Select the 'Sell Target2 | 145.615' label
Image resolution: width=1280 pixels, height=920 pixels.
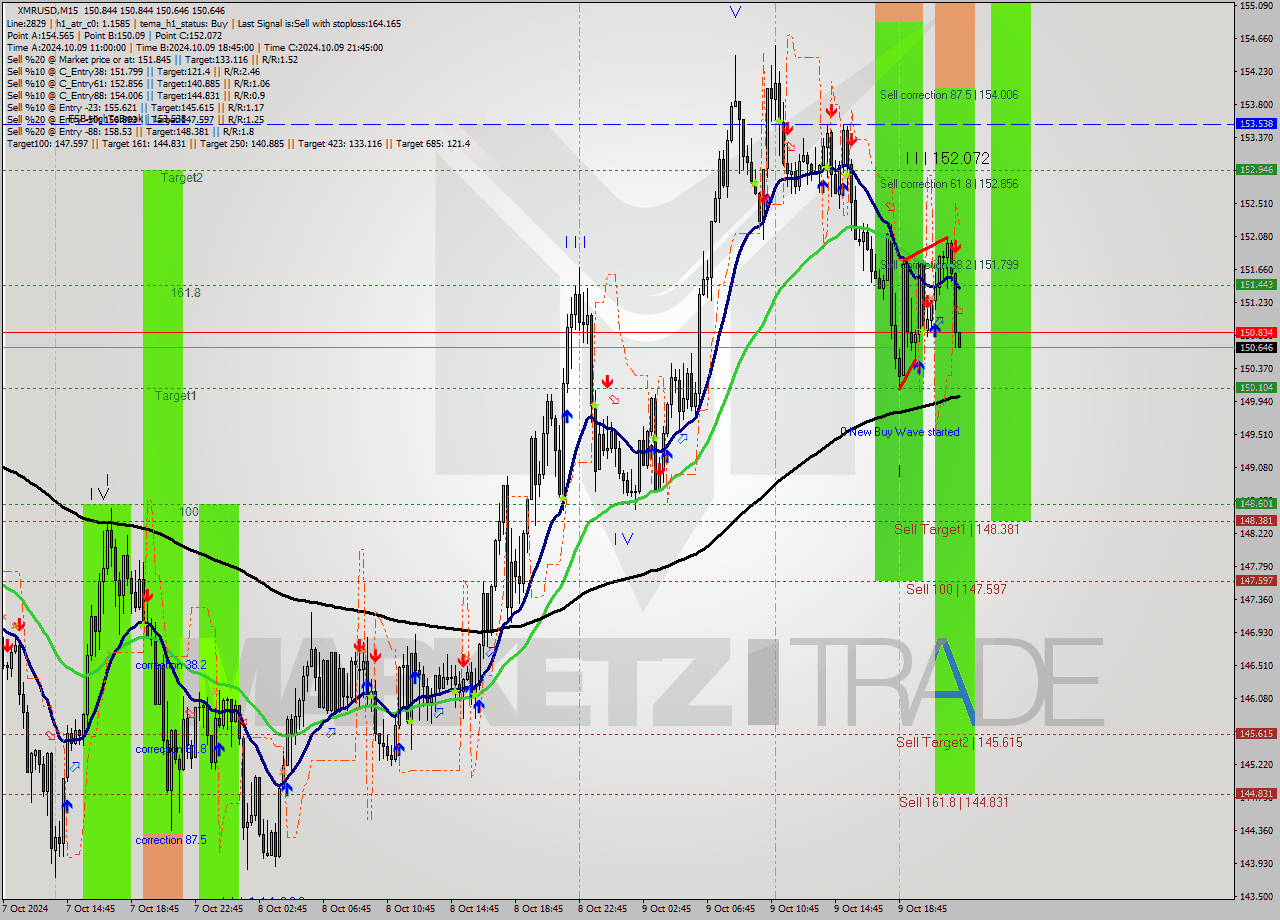(x=959, y=742)
